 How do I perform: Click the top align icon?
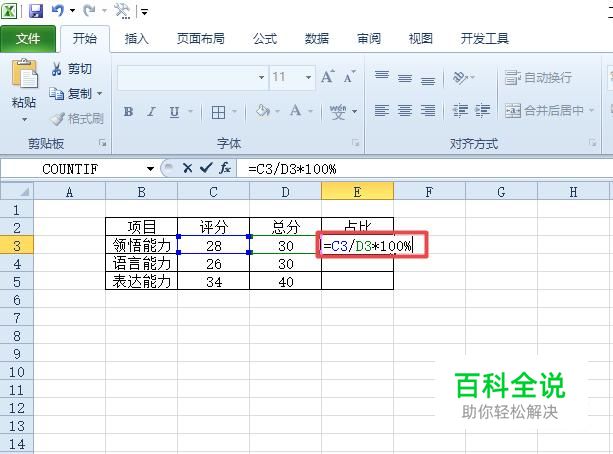pos(382,76)
